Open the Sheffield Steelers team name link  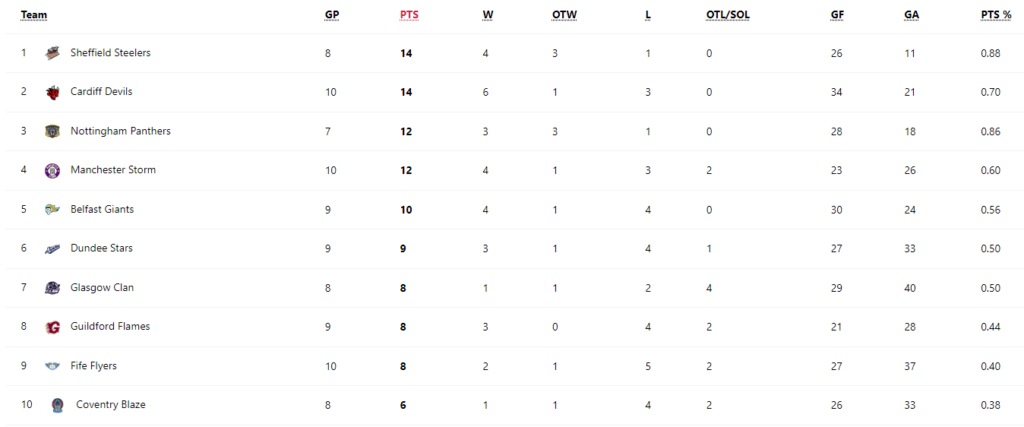(110, 53)
